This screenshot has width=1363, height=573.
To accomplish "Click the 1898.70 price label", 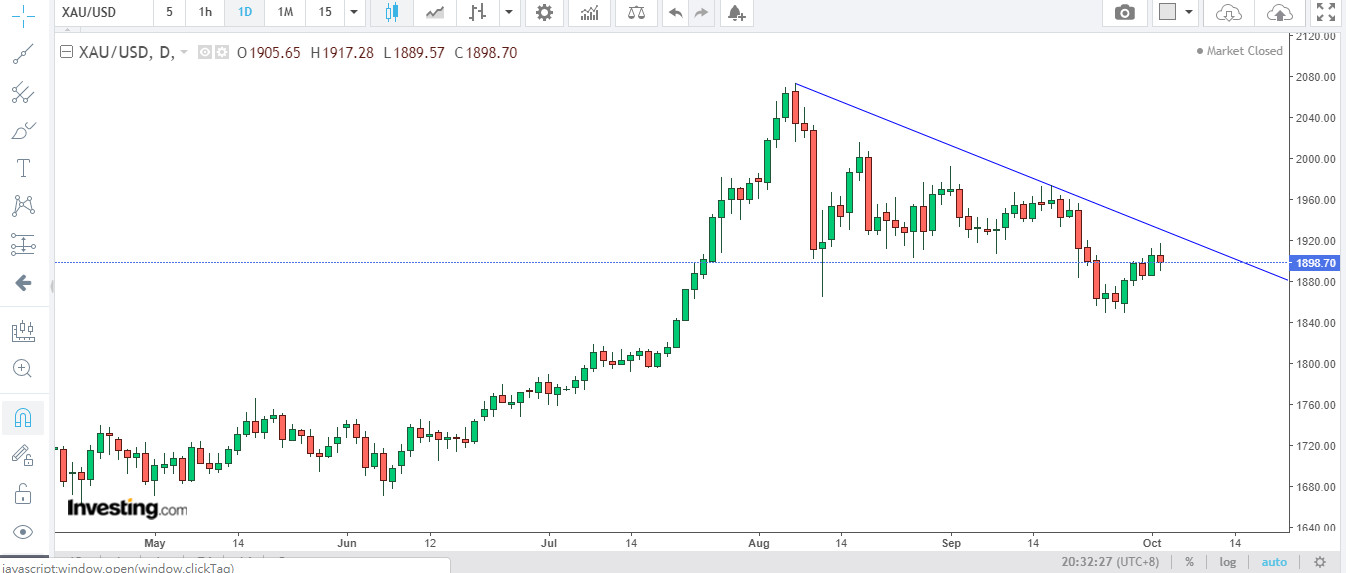I will 1315,263.
